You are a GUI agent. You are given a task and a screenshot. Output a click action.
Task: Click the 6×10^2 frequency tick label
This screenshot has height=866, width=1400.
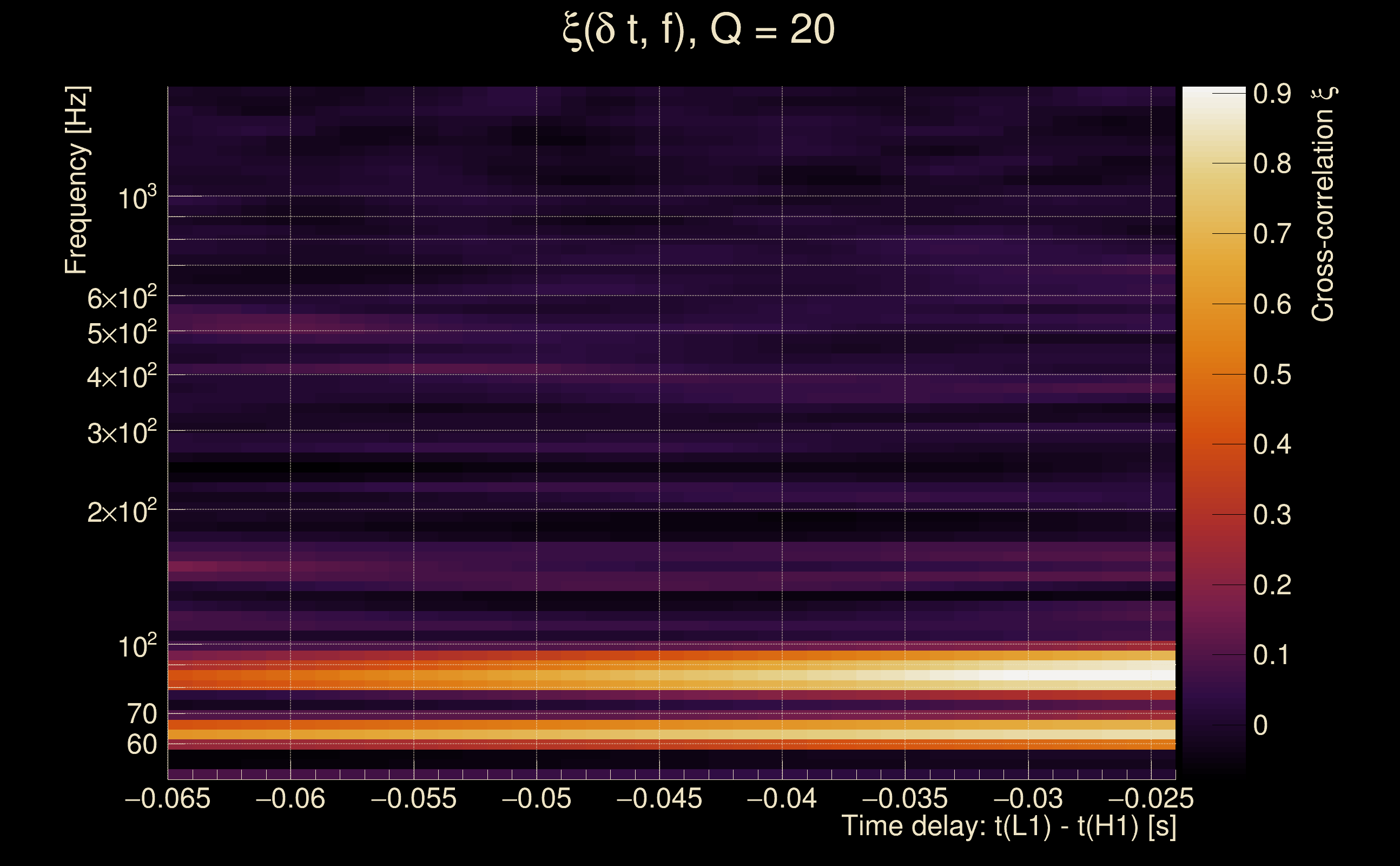point(121,298)
